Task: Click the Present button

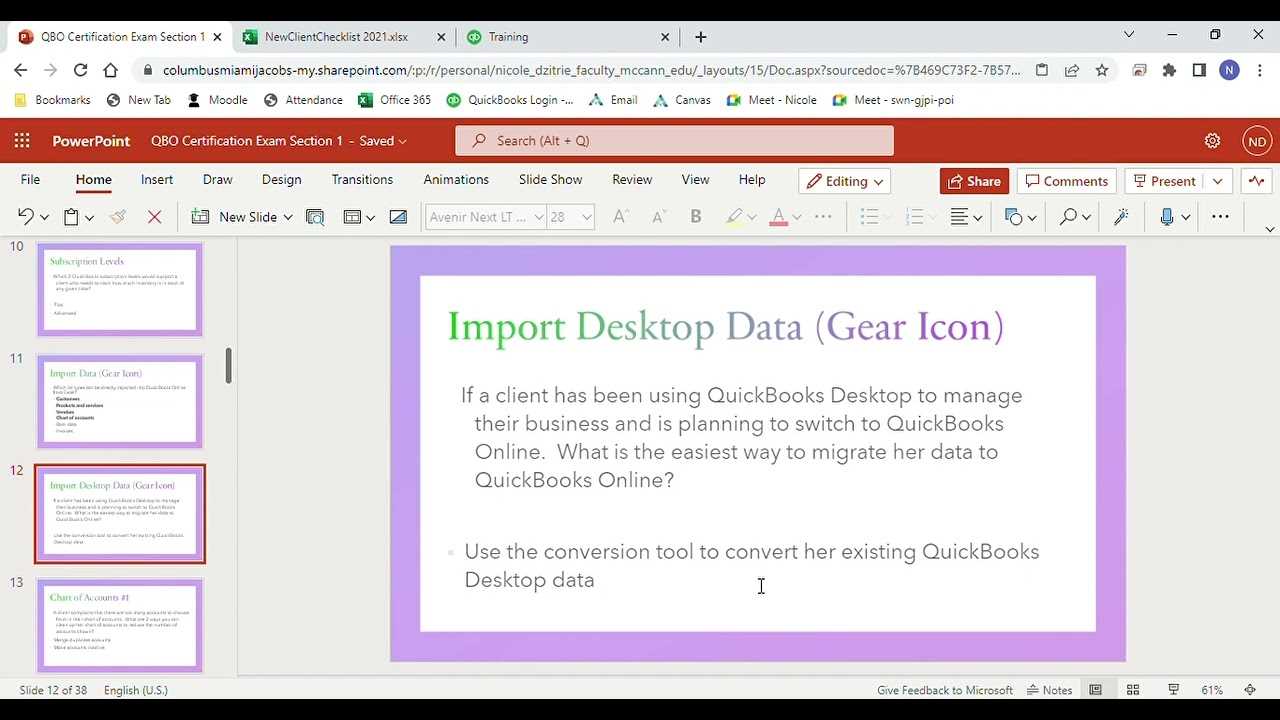Action: tap(1164, 181)
